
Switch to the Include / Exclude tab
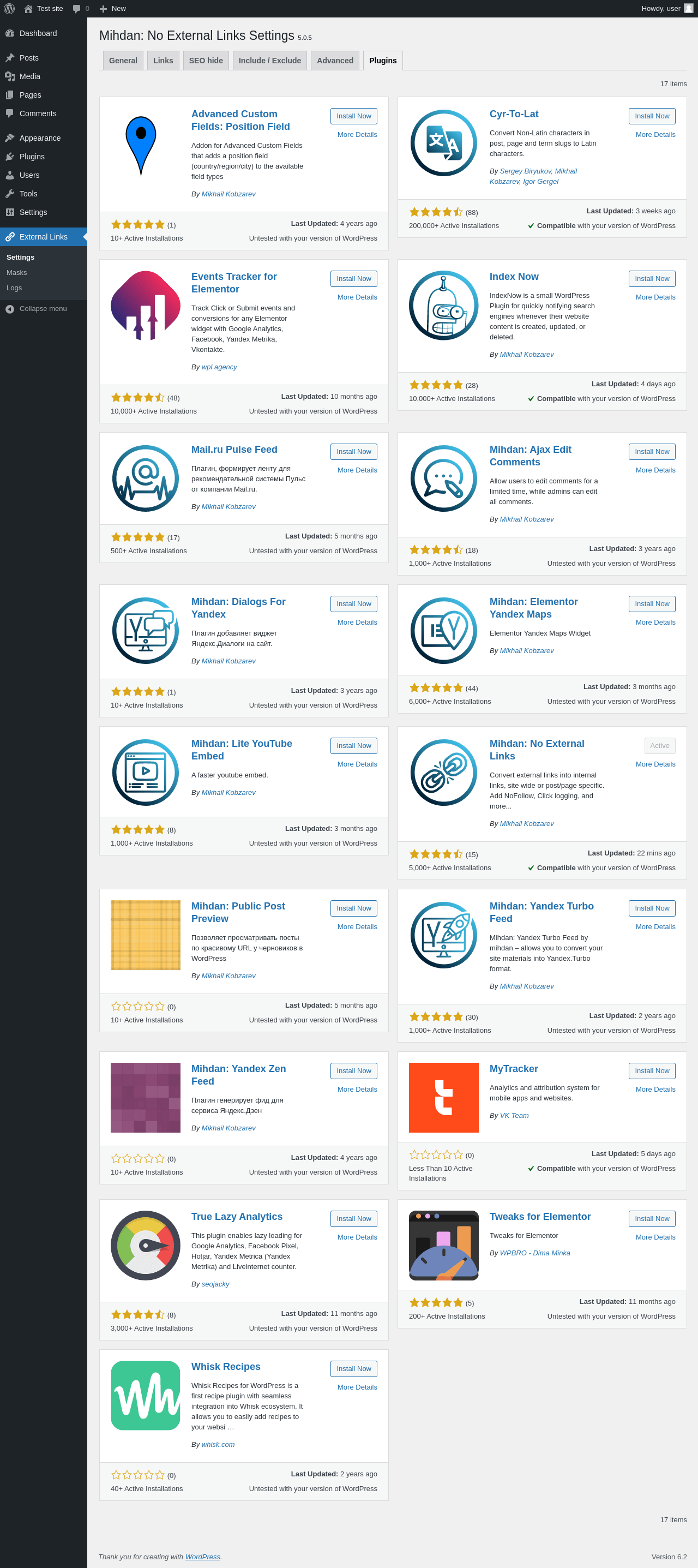(x=269, y=60)
